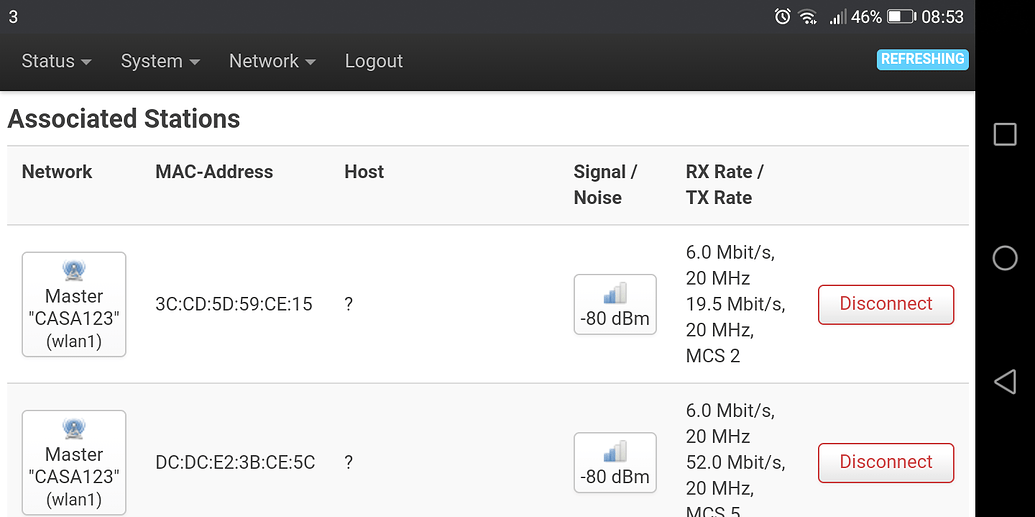The height and width of the screenshot is (517, 1035).
Task: Click signal bars icon for 3C:CD:5D:59:CE:15
Action: point(615,293)
